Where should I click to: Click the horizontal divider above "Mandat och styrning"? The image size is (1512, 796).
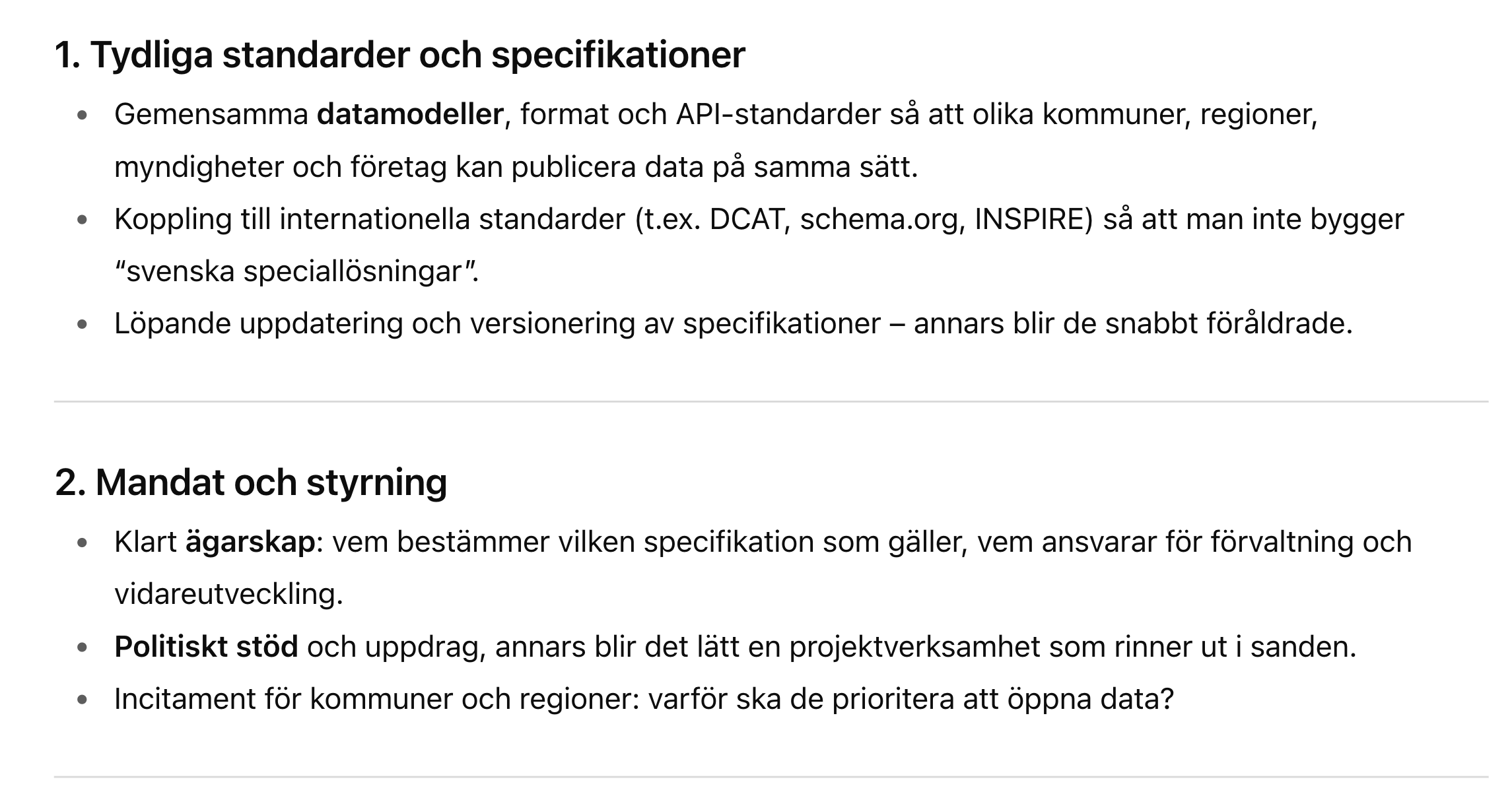771,401
